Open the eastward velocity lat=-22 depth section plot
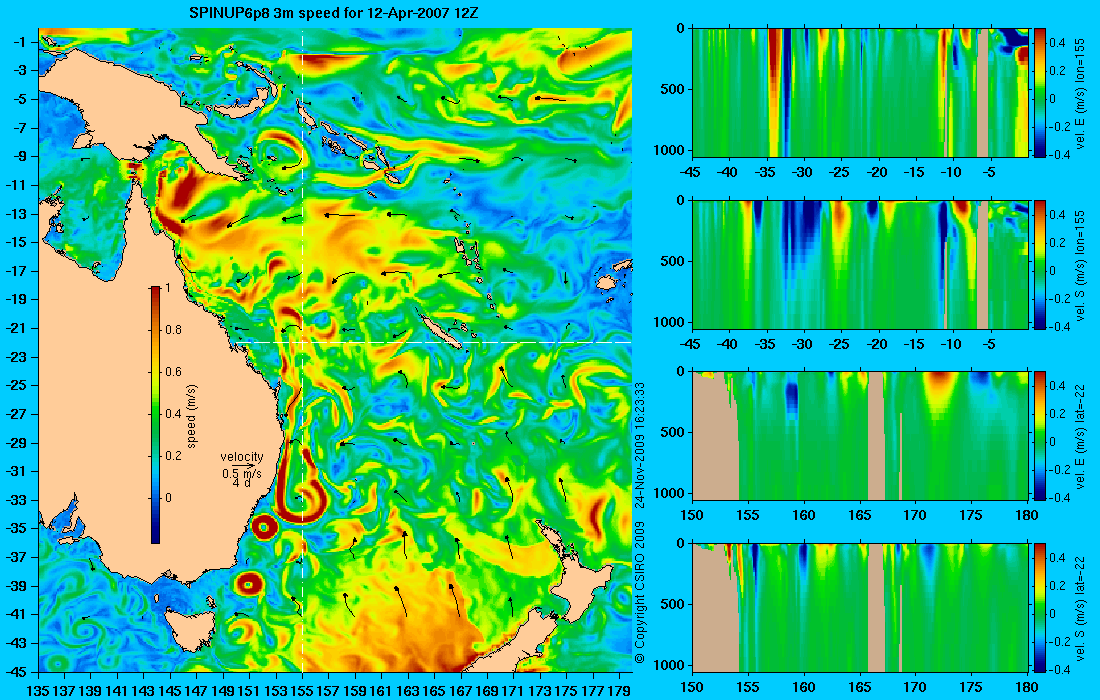 pos(860,436)
